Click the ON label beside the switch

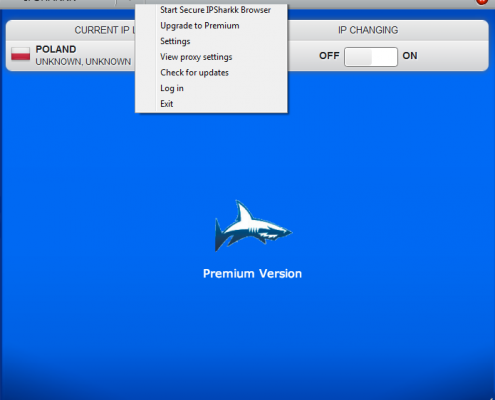pos(410,56)
